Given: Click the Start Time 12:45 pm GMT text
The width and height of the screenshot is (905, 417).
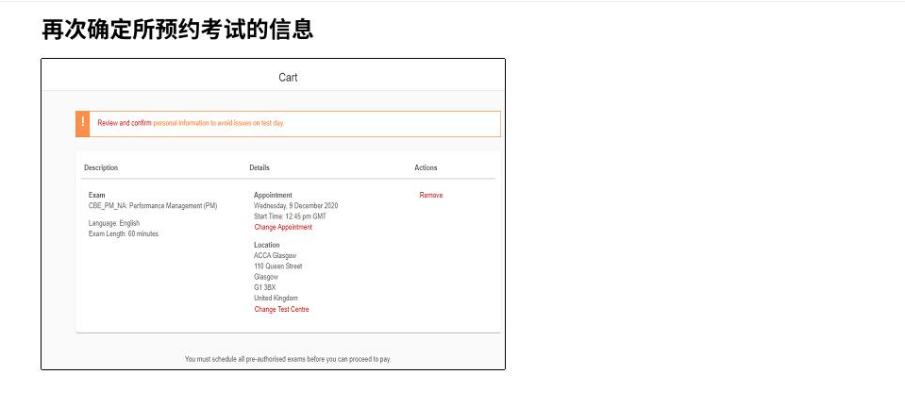Looking at the screenshot, I should (x=290, y=216).
